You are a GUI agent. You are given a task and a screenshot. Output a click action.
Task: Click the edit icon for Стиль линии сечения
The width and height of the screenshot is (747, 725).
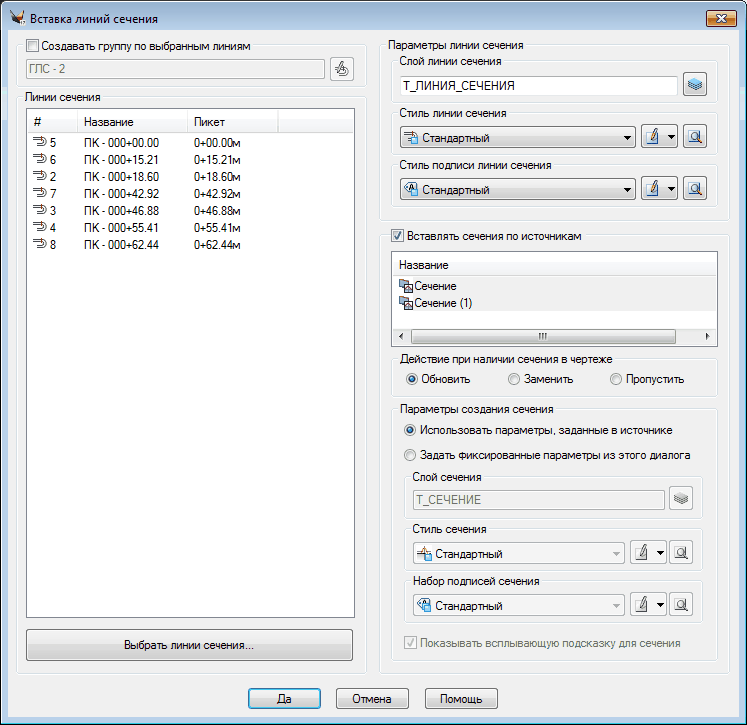[650, 137]
